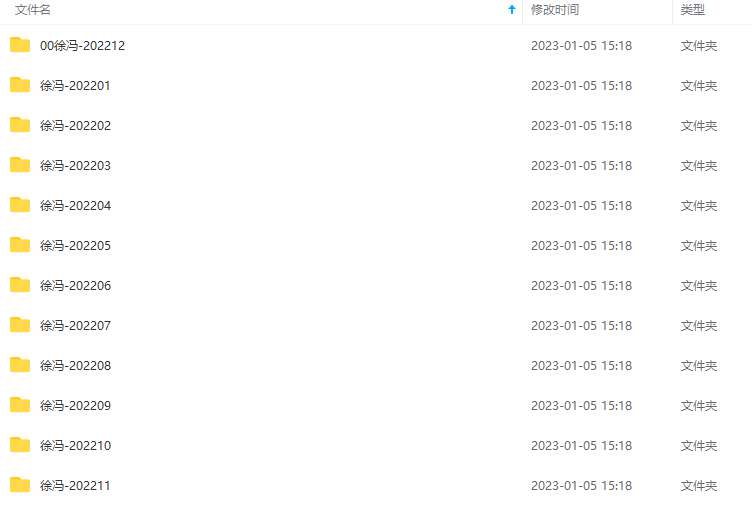
Task: Open the 徐冯-202210 folder name
Action: pos(75,446)
